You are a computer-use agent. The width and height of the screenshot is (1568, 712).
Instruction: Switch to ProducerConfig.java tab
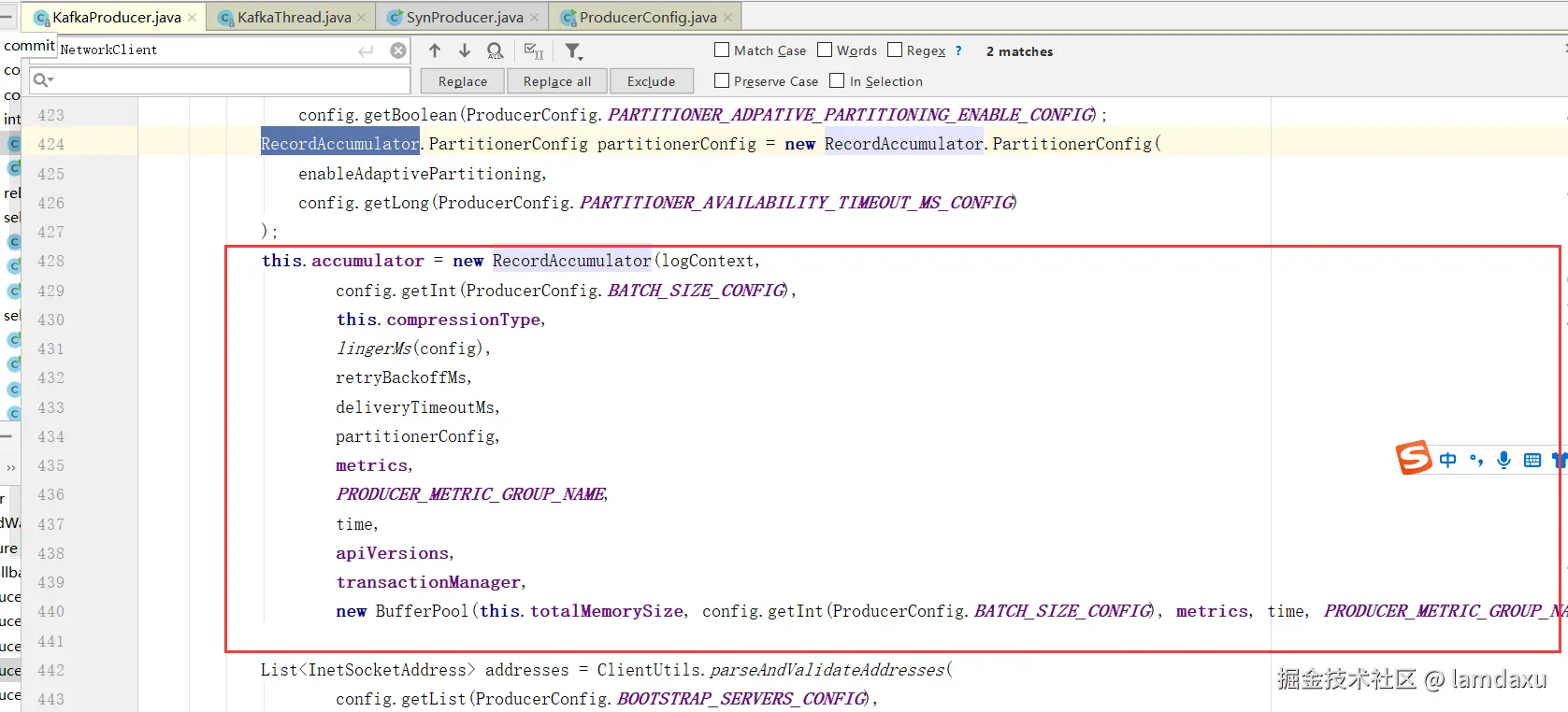click(x=645, y=17)
